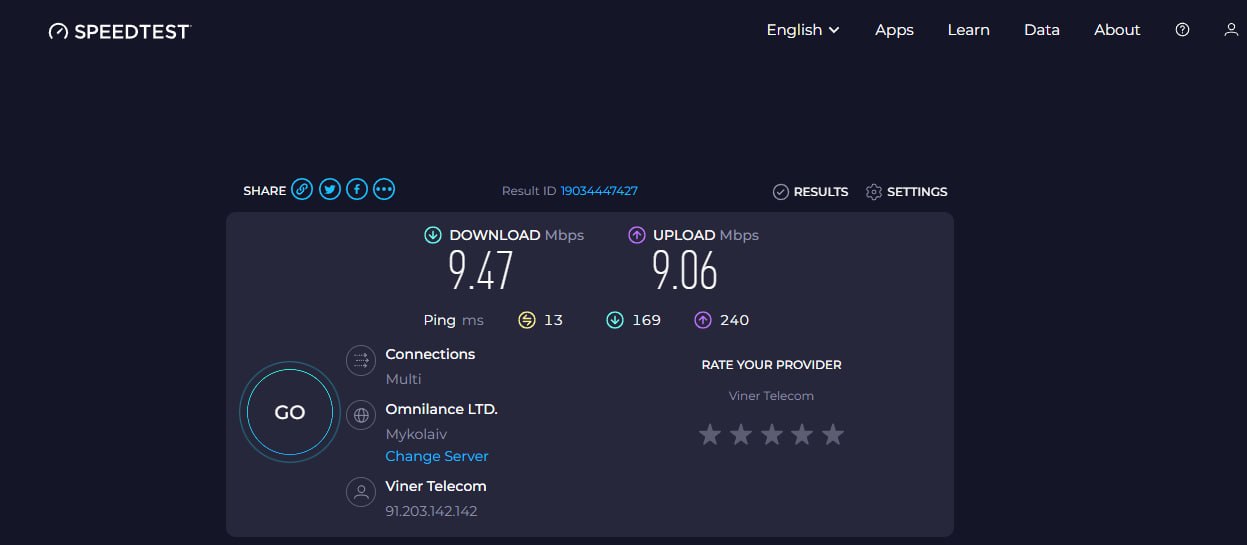
Task: Click the Multi connections value
Action: point(404,379)
